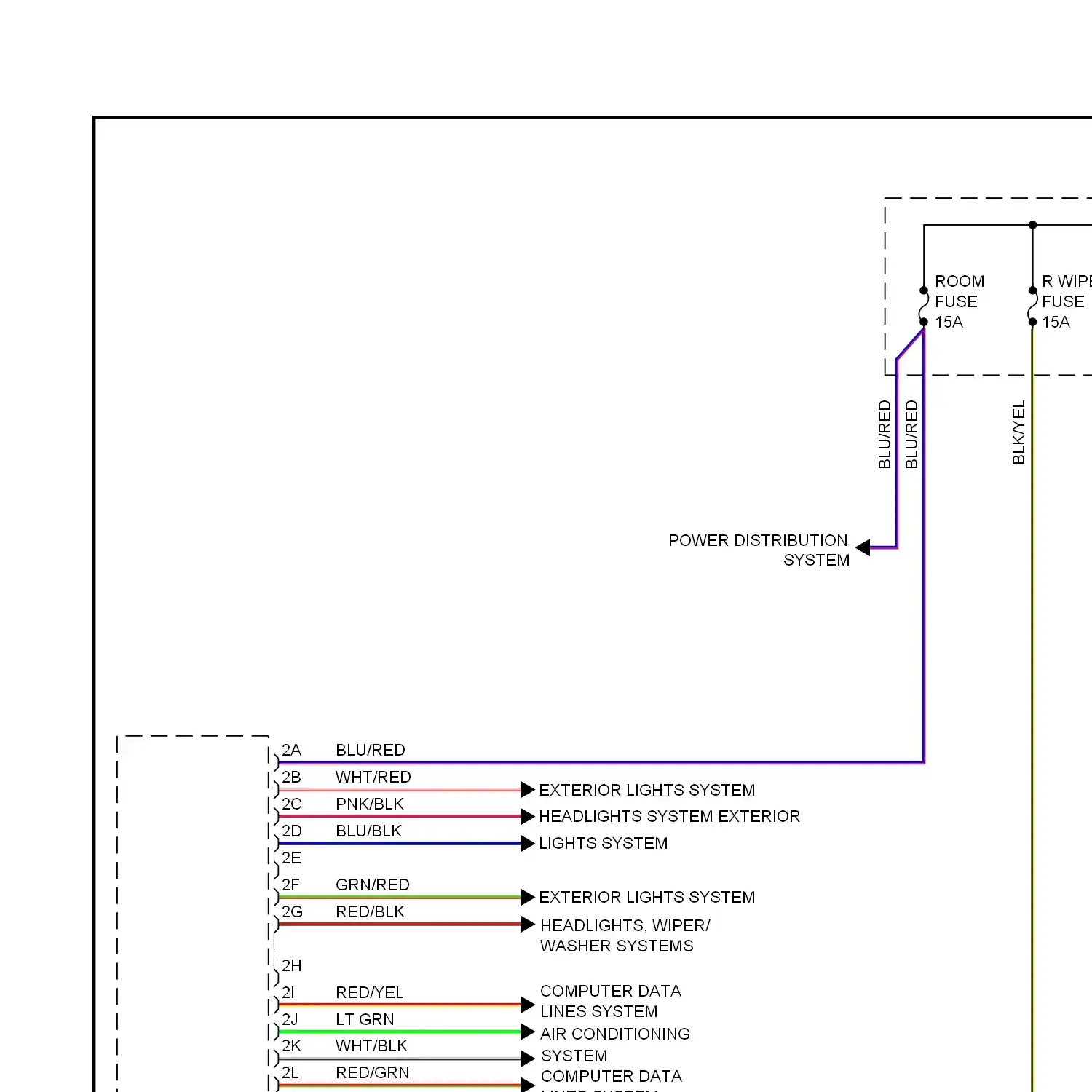The image size is (1092, 1092).
Task: Click pin label 2K
Action: pos(291,1045)
